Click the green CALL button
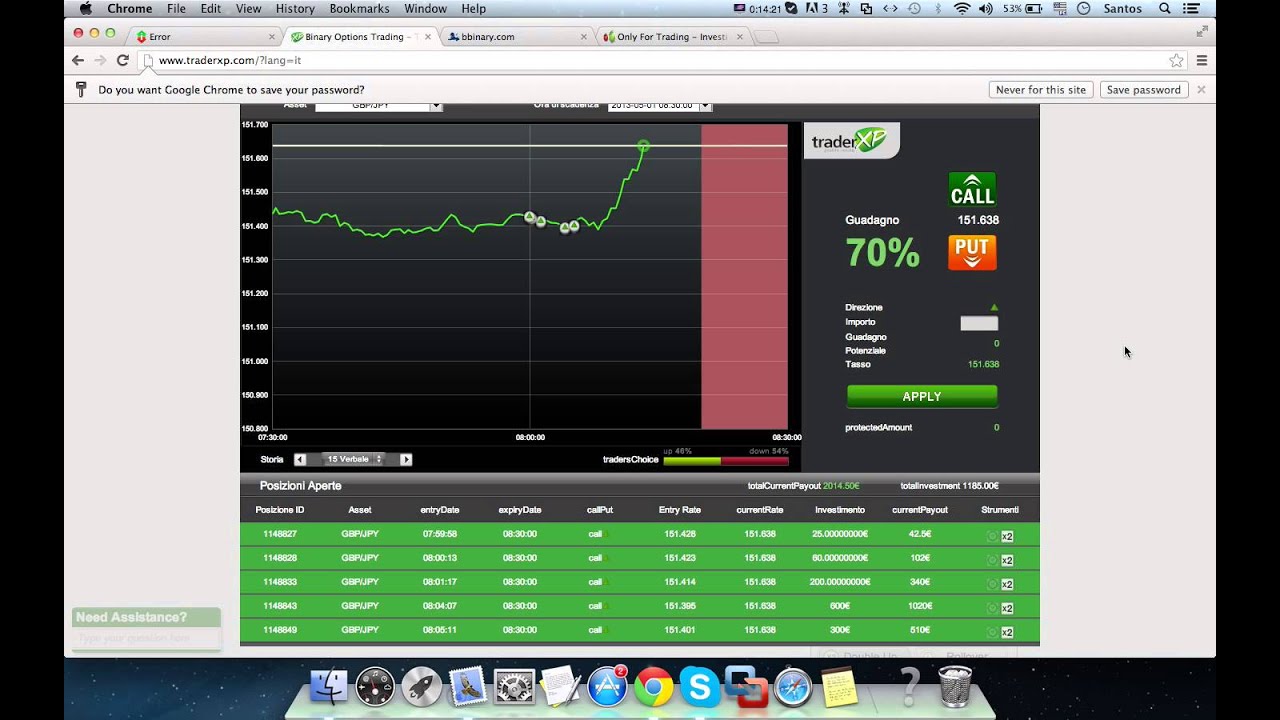Viewport: 1280px width, 720px height. click(x=972, y=190)
